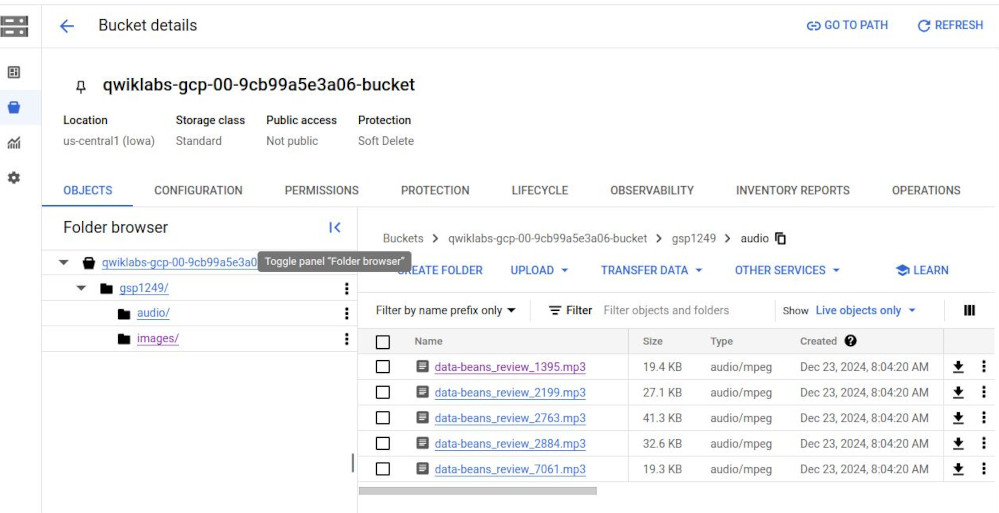The width and height of the screenshot is (999, 513).
Task: Download data-beans_review_2884.mp3
Action: pos(958,443)
